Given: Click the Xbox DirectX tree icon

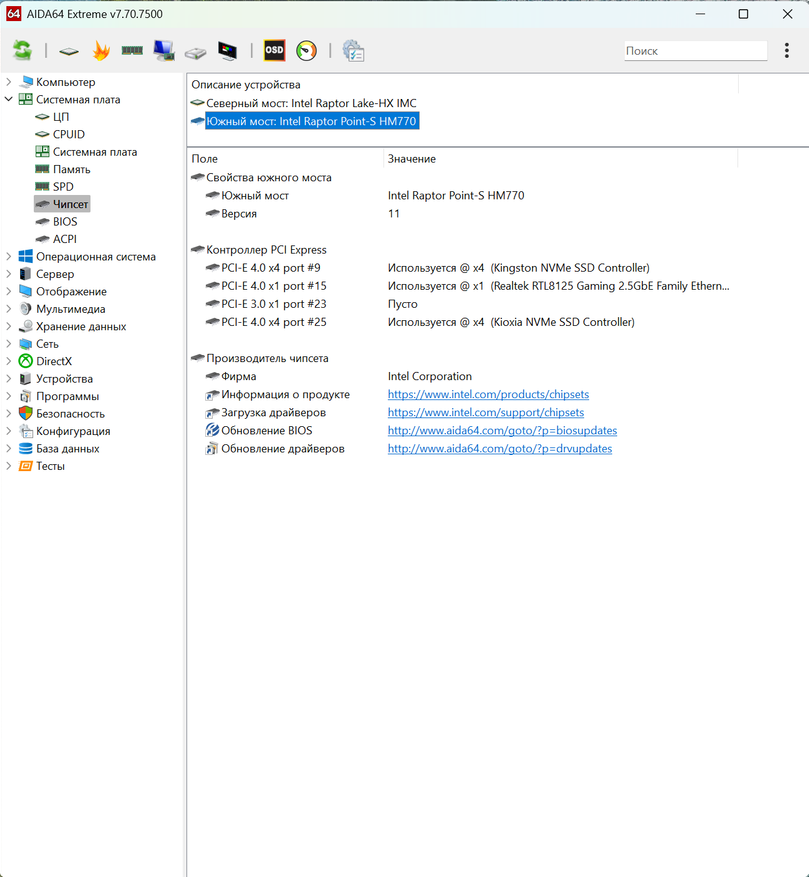Looking at the screenshot, I should point(26,361).
